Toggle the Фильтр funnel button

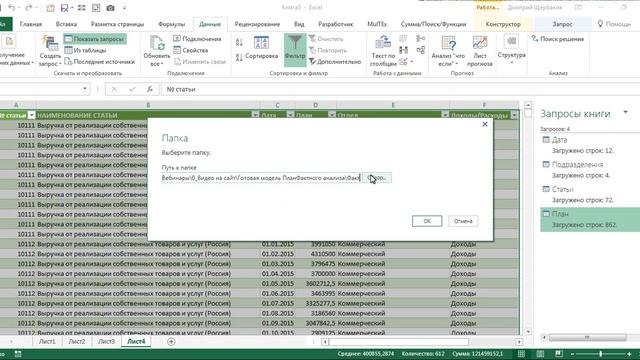tap(295, 50)
